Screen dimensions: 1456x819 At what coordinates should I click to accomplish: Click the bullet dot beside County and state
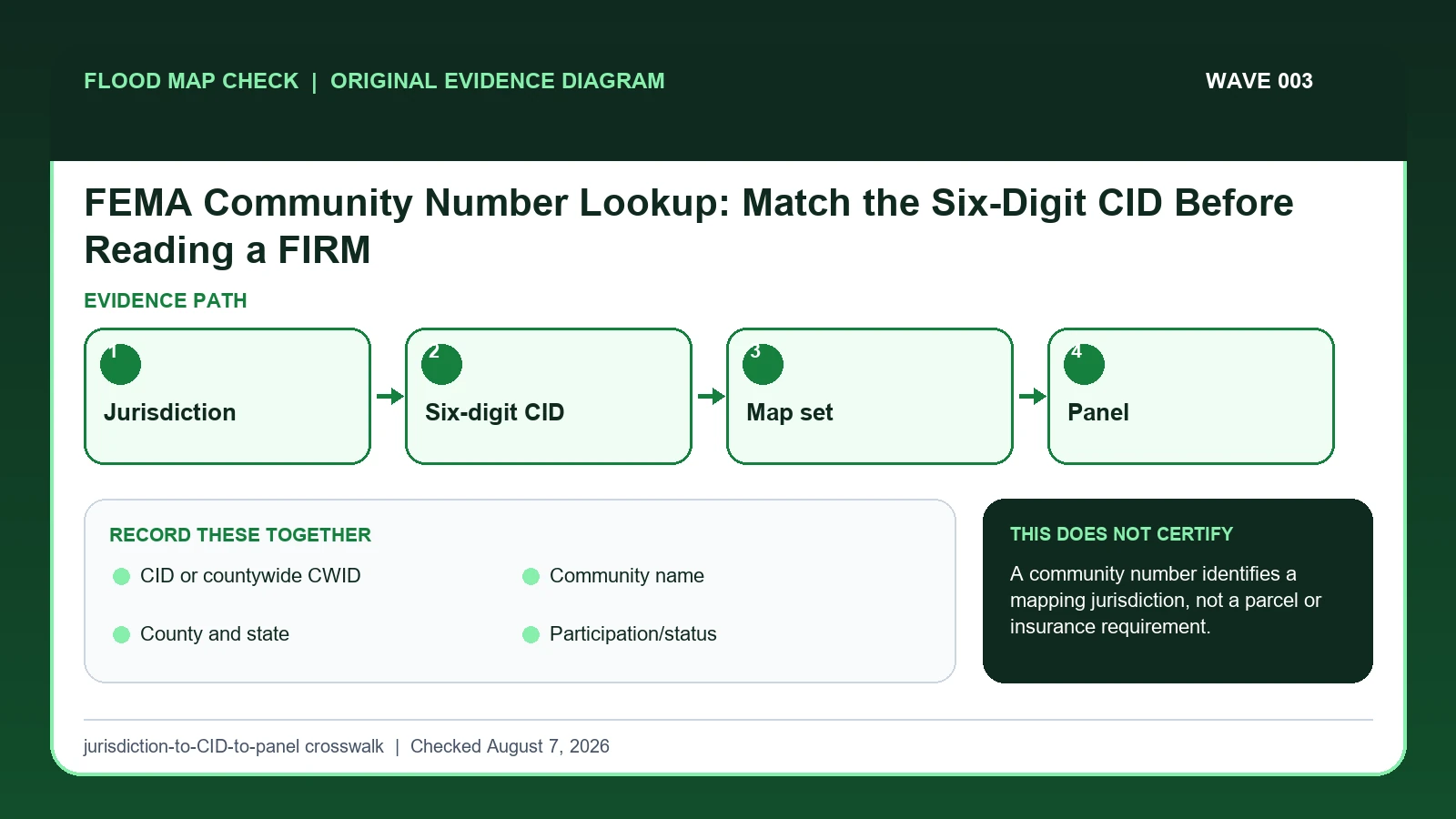point(121,634)
